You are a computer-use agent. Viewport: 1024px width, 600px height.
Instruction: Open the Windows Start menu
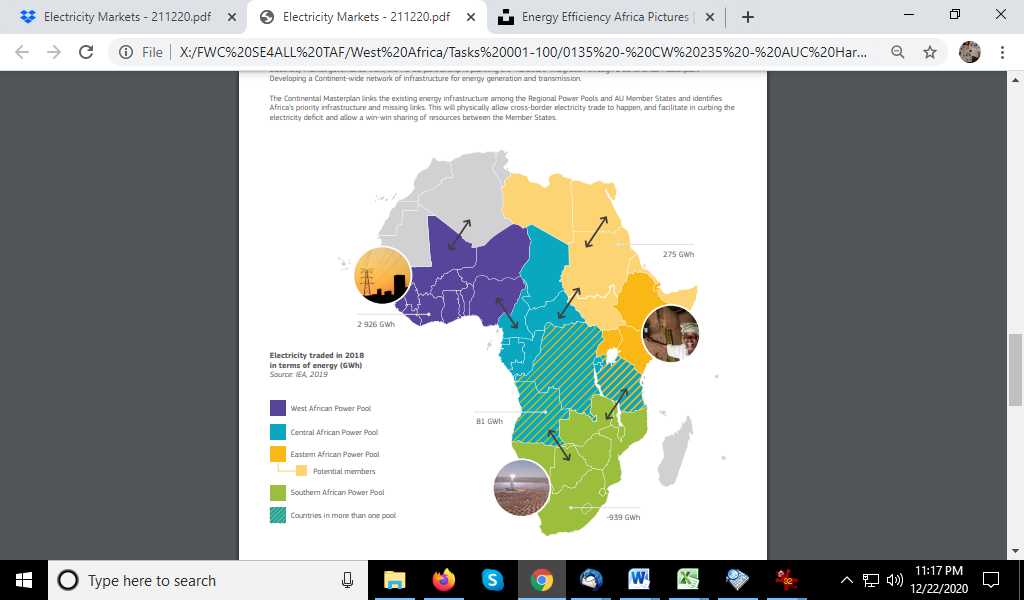24,580
